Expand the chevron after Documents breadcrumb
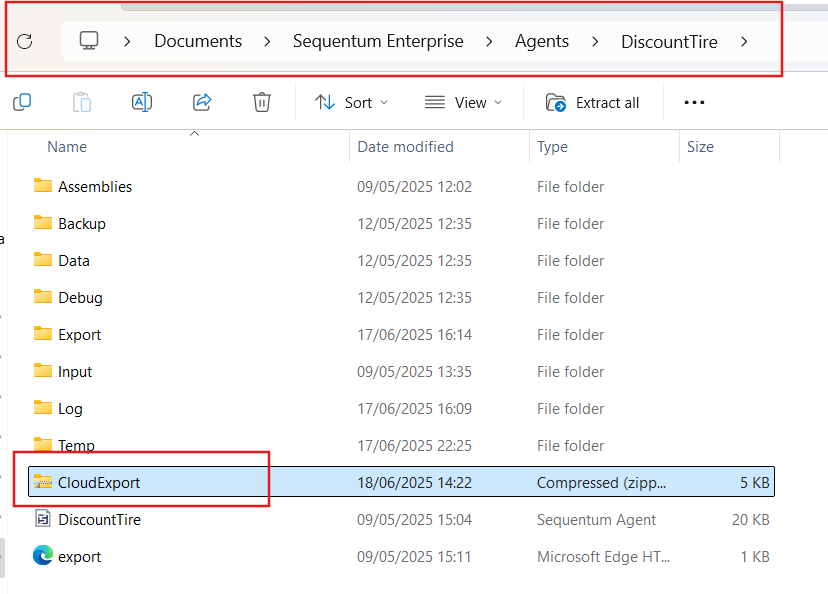Viewport: 828px width, 594px height. coord(267,41)
